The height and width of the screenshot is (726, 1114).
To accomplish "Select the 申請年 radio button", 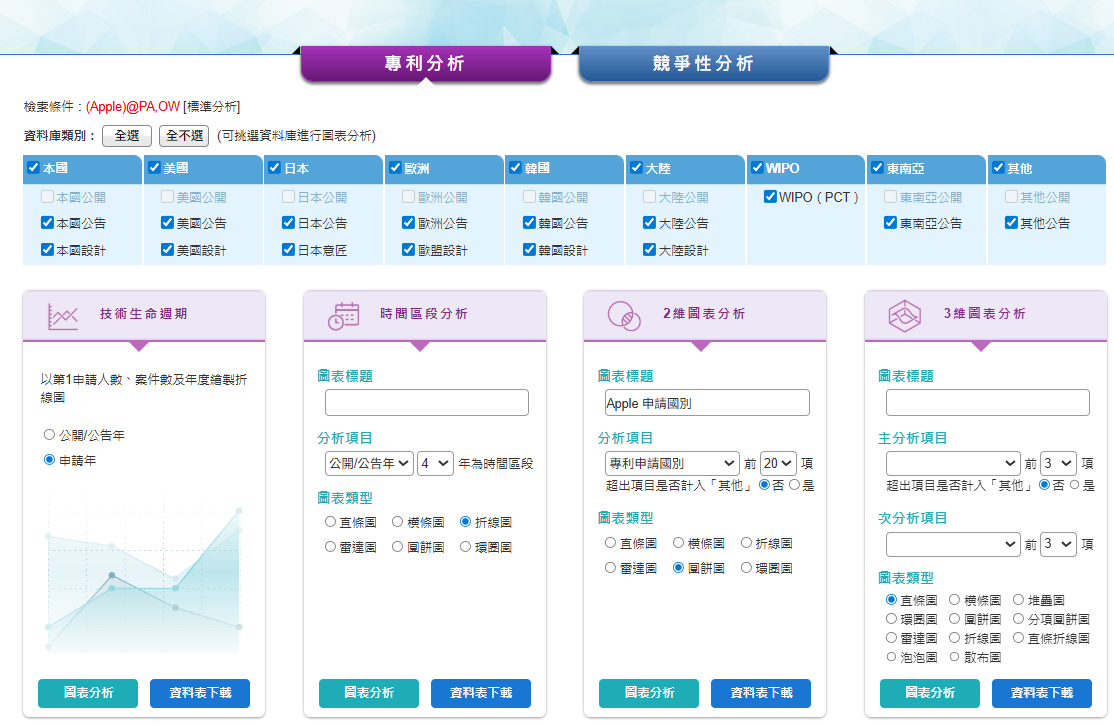I will click(49, 460).
